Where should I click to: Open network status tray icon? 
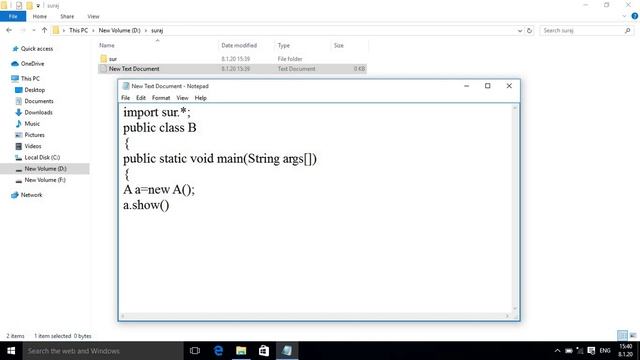pos(580,351)
